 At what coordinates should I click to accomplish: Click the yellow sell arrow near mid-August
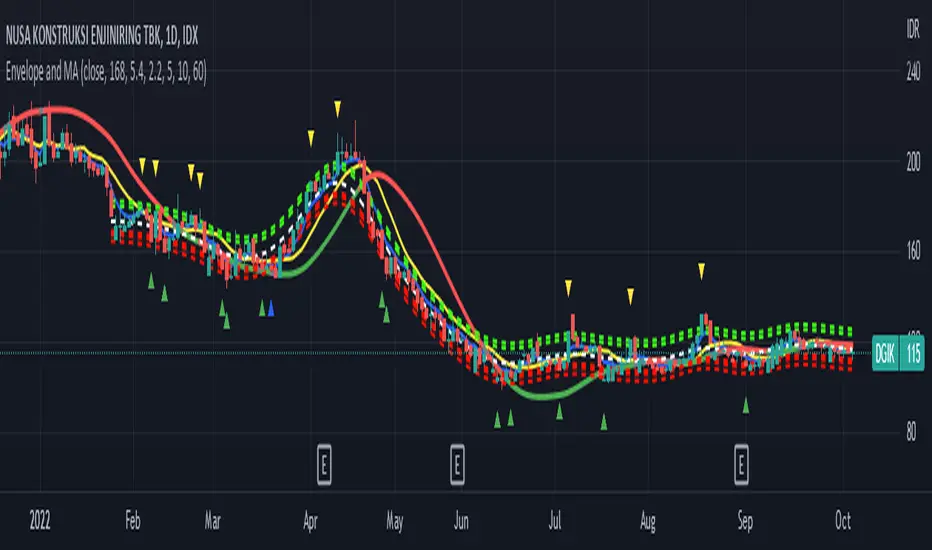point(701,271)
